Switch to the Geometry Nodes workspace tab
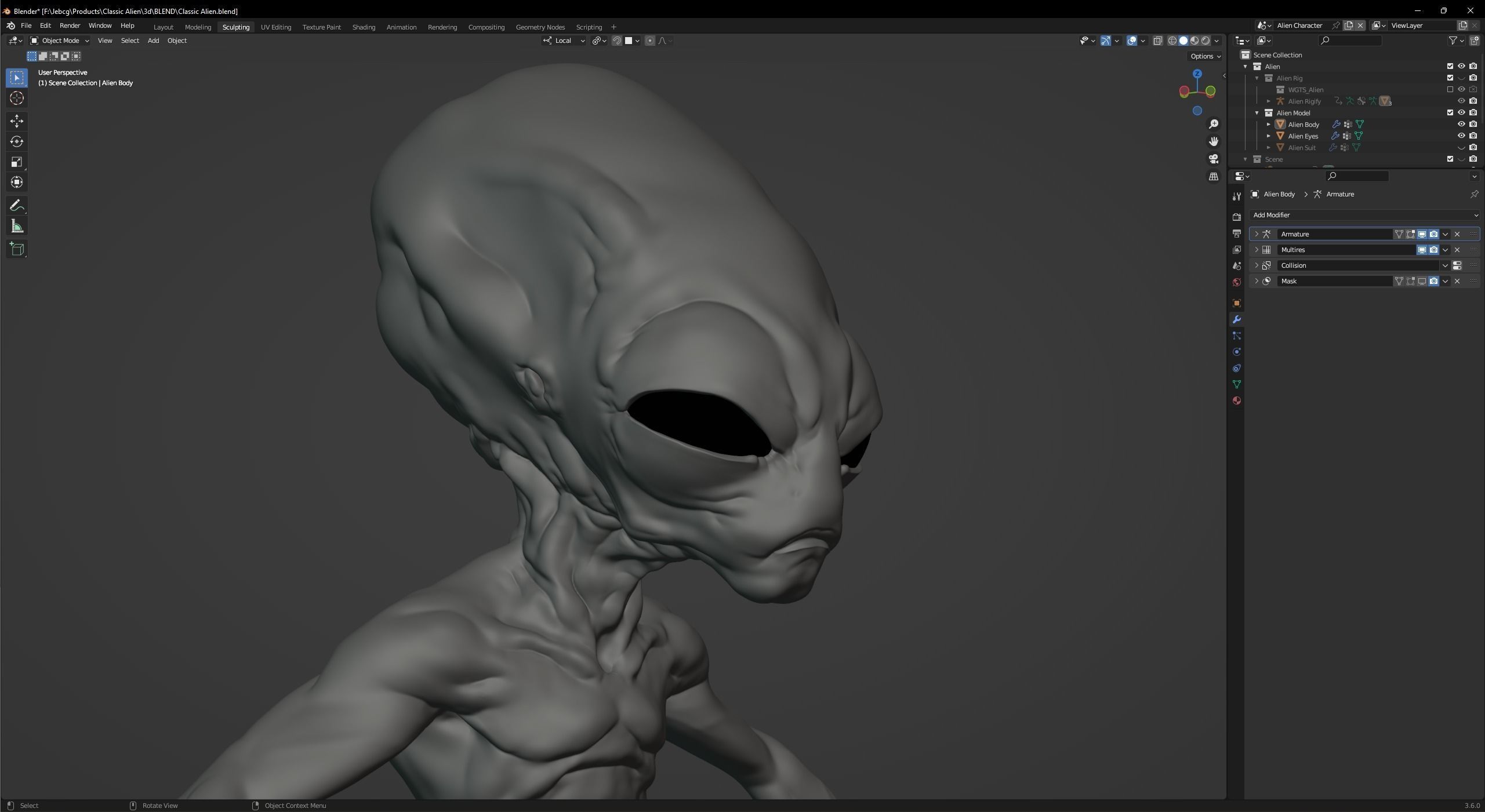This screenshot has width=1485, height=812. click(540, 27)
